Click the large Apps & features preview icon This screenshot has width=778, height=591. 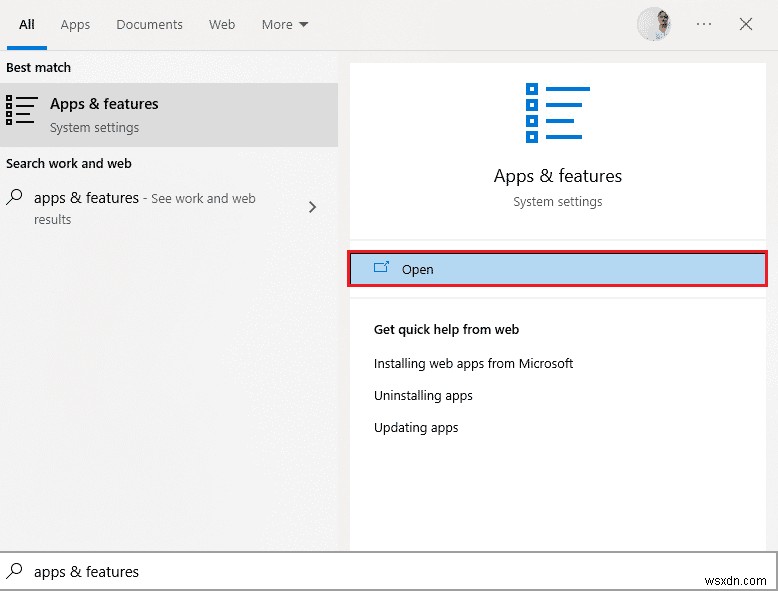point(557,113)
